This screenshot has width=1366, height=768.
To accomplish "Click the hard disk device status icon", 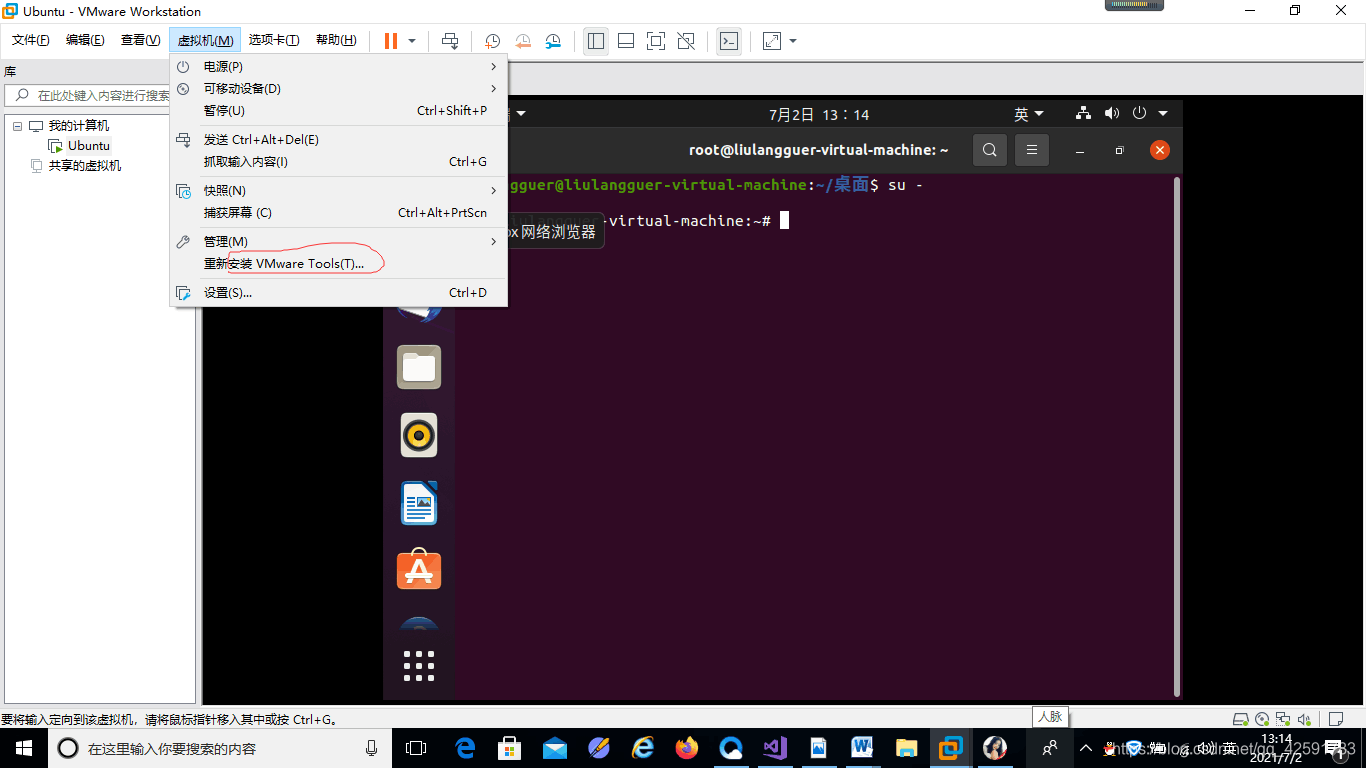I will [x=1240, y=719].
